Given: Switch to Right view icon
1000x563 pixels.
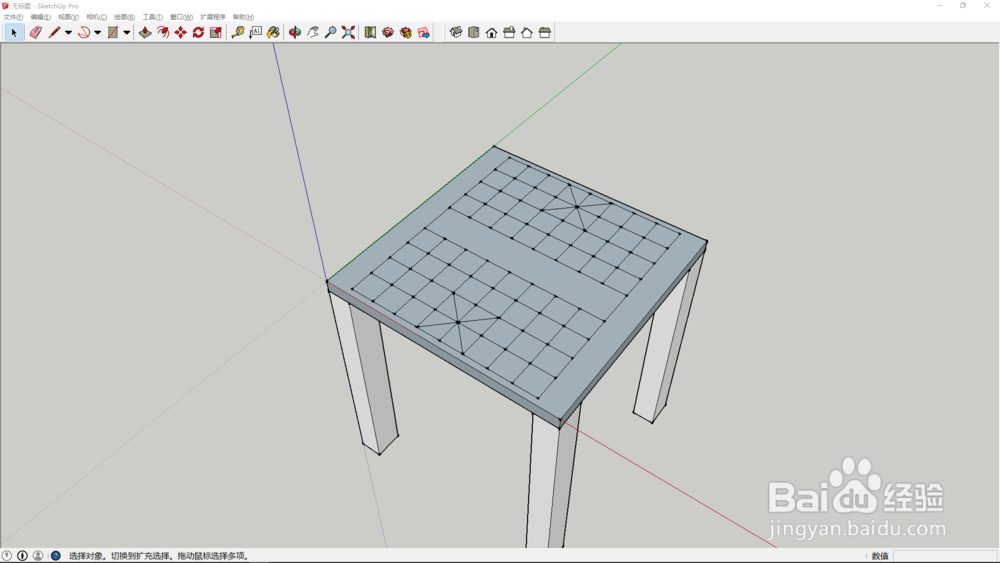Looking at the screenshot, I should pos(509,33).
